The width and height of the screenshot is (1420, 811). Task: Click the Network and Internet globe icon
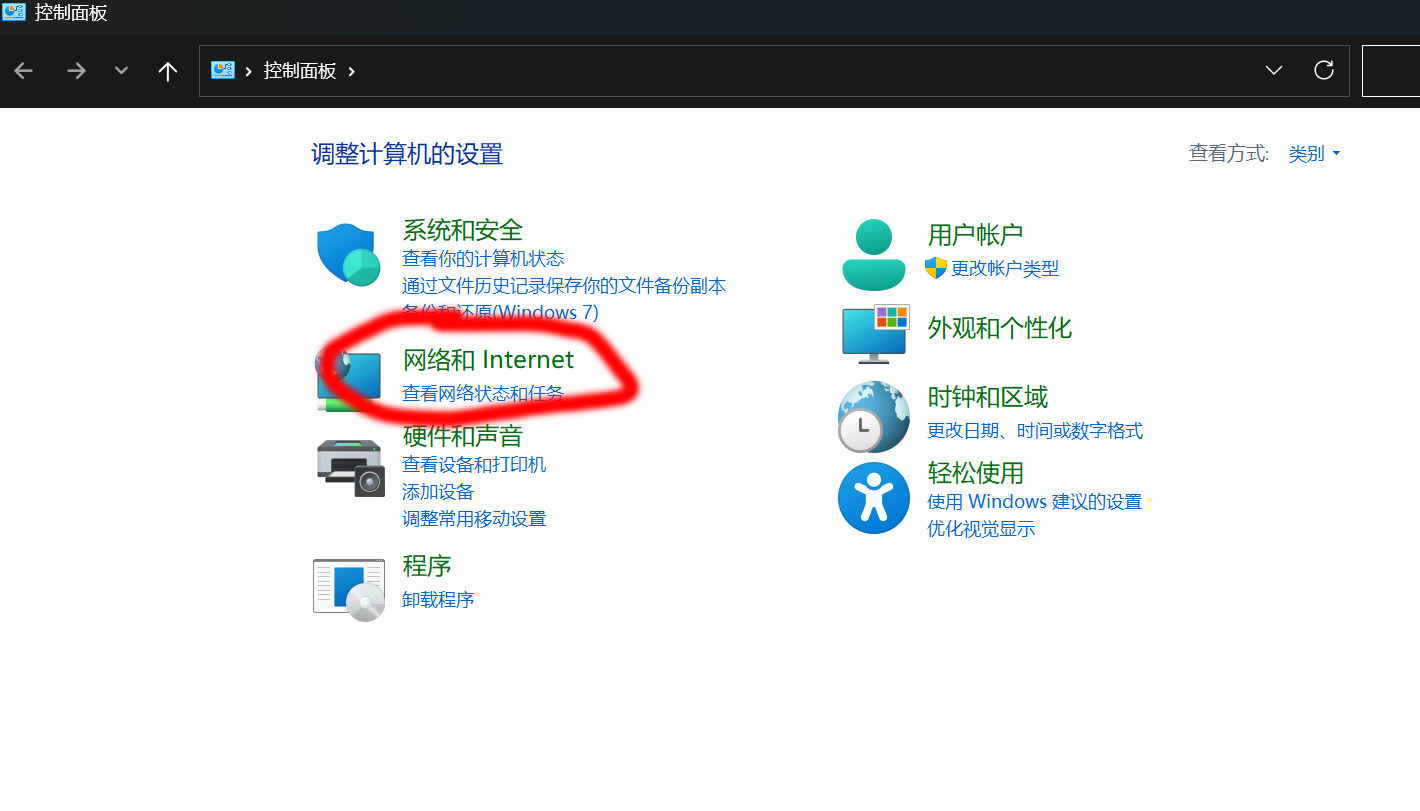(x=346, y=382)
